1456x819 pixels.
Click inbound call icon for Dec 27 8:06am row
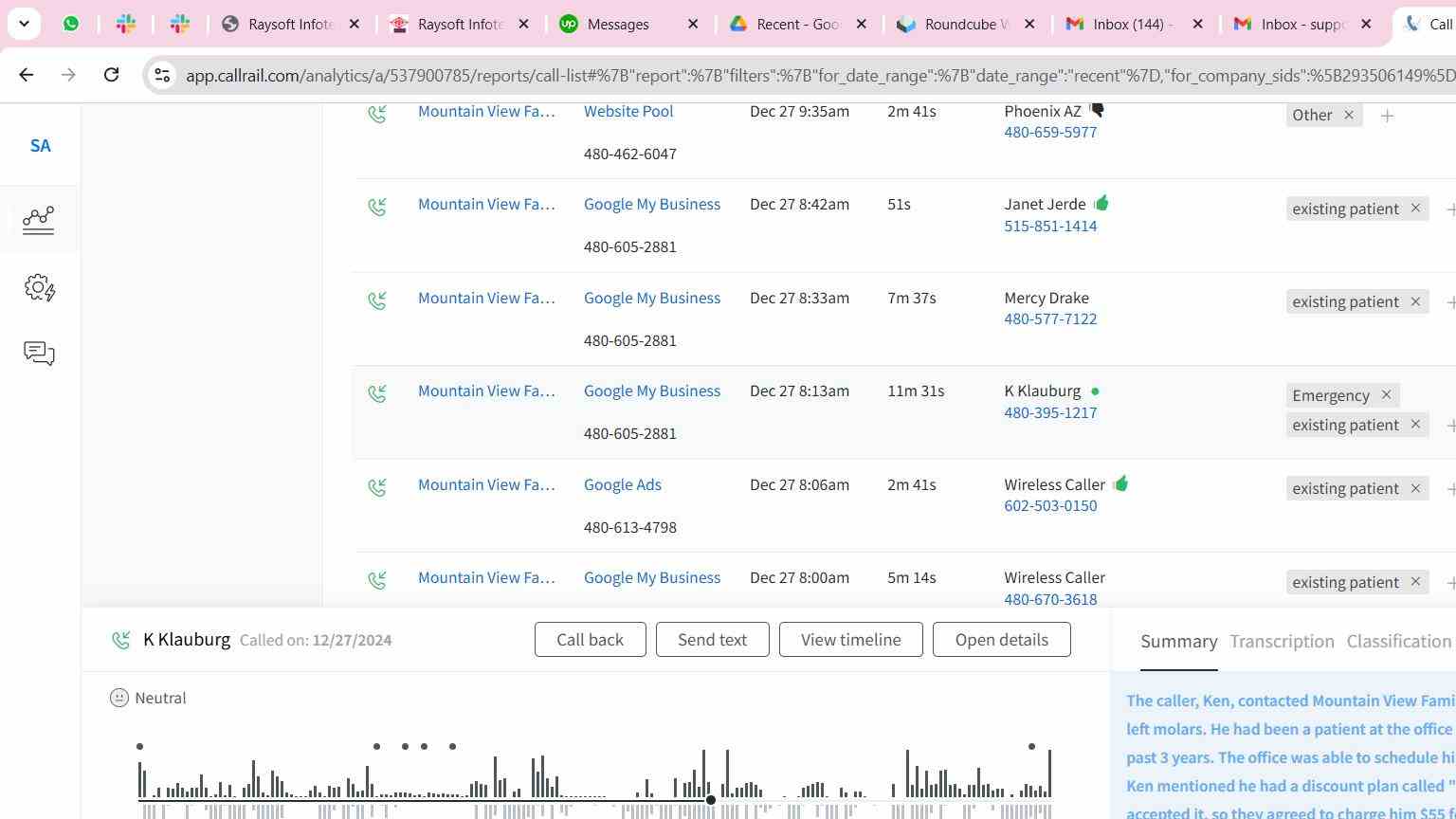pyautogui.click(x=377, y=486)
